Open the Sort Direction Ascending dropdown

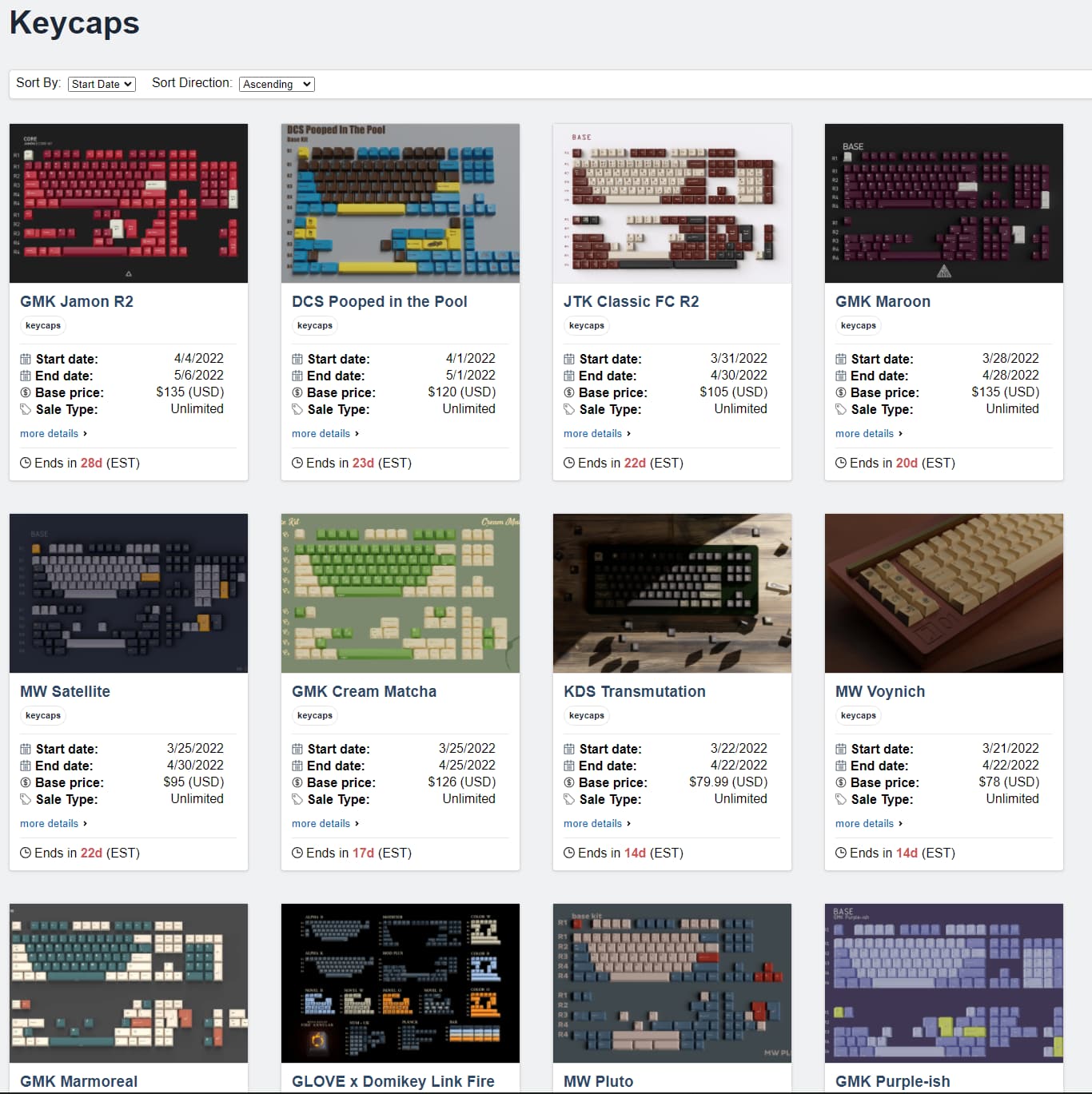277,84
